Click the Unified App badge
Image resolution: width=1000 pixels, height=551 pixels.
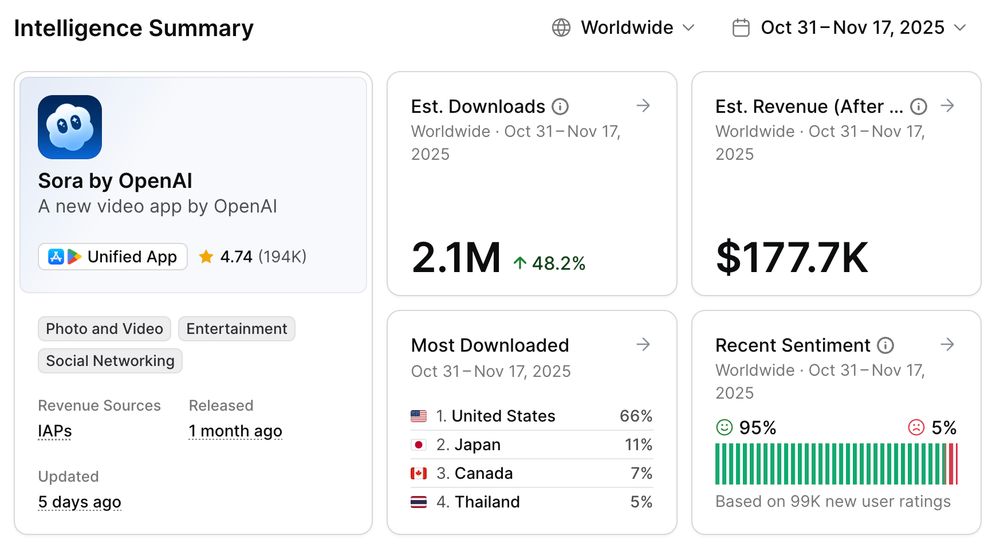(113, 257)
